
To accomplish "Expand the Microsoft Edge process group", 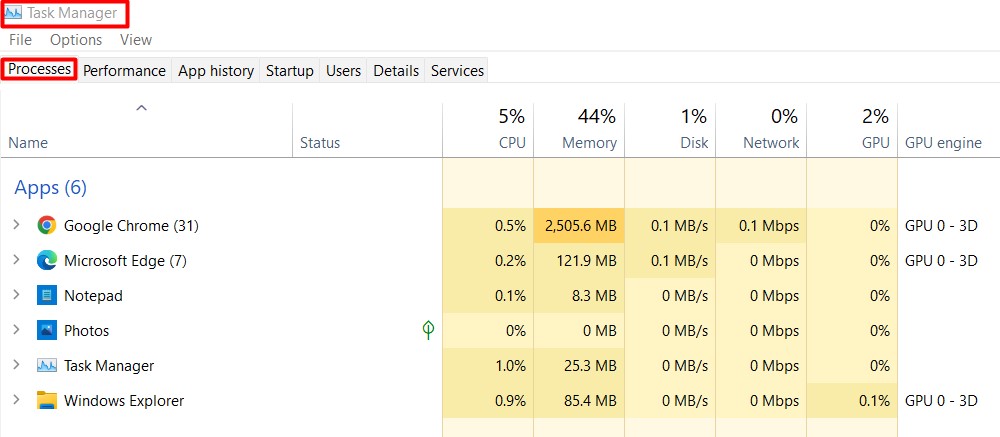I will pyautogui.click(x=16, y=261).
